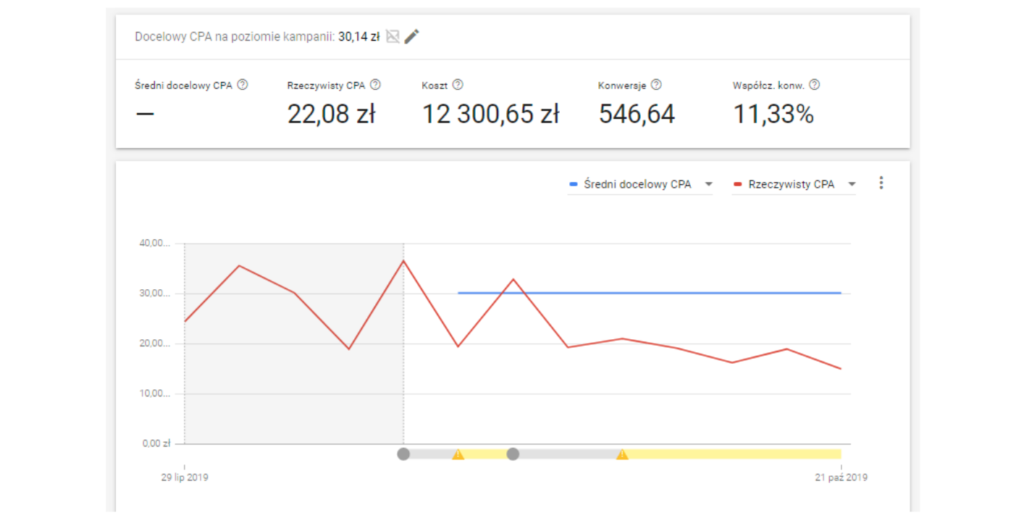The image size is (1024, 516).
Task: Click the 12 300,65 zł cost value
Action: [x=490, y=115]
